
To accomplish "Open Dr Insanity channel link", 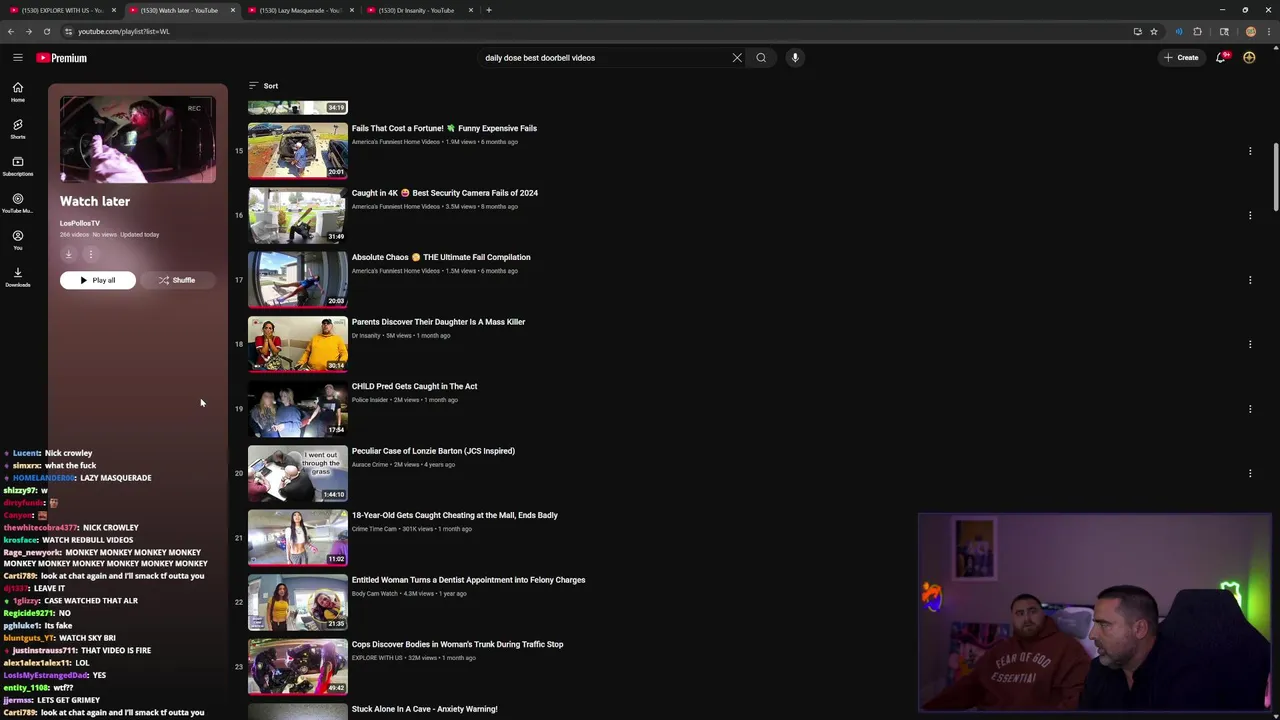I will pyautogui.click(x=366, y=336).
